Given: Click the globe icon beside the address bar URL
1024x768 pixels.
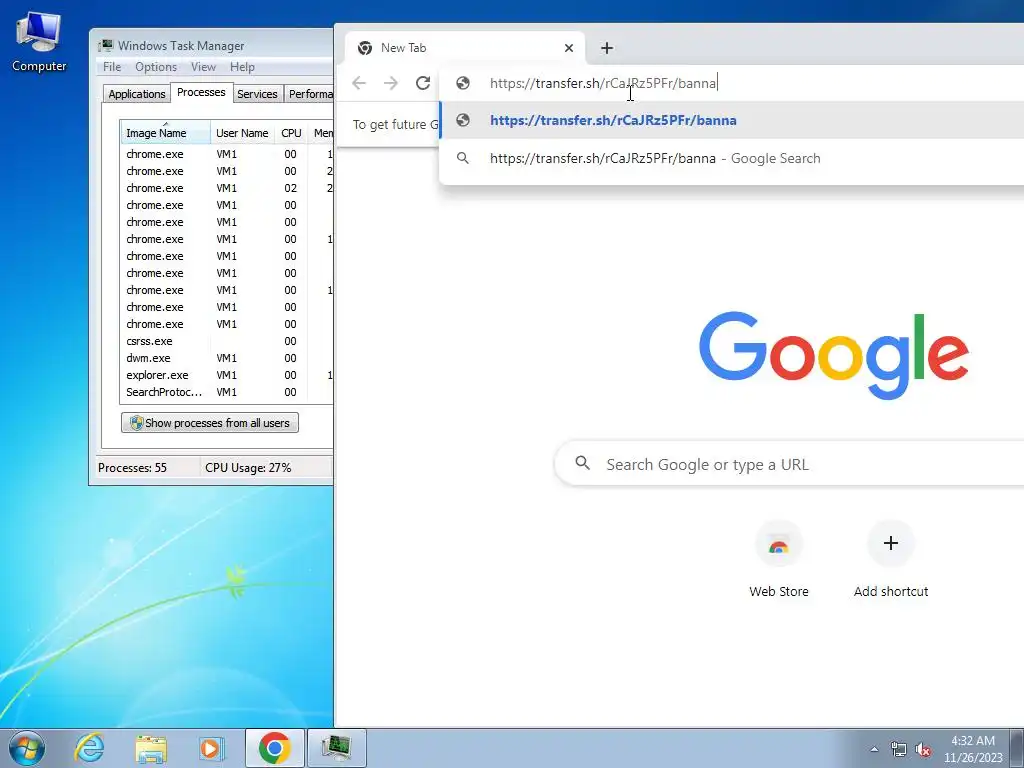Looking at the screenshot, I should pos(463,83).
